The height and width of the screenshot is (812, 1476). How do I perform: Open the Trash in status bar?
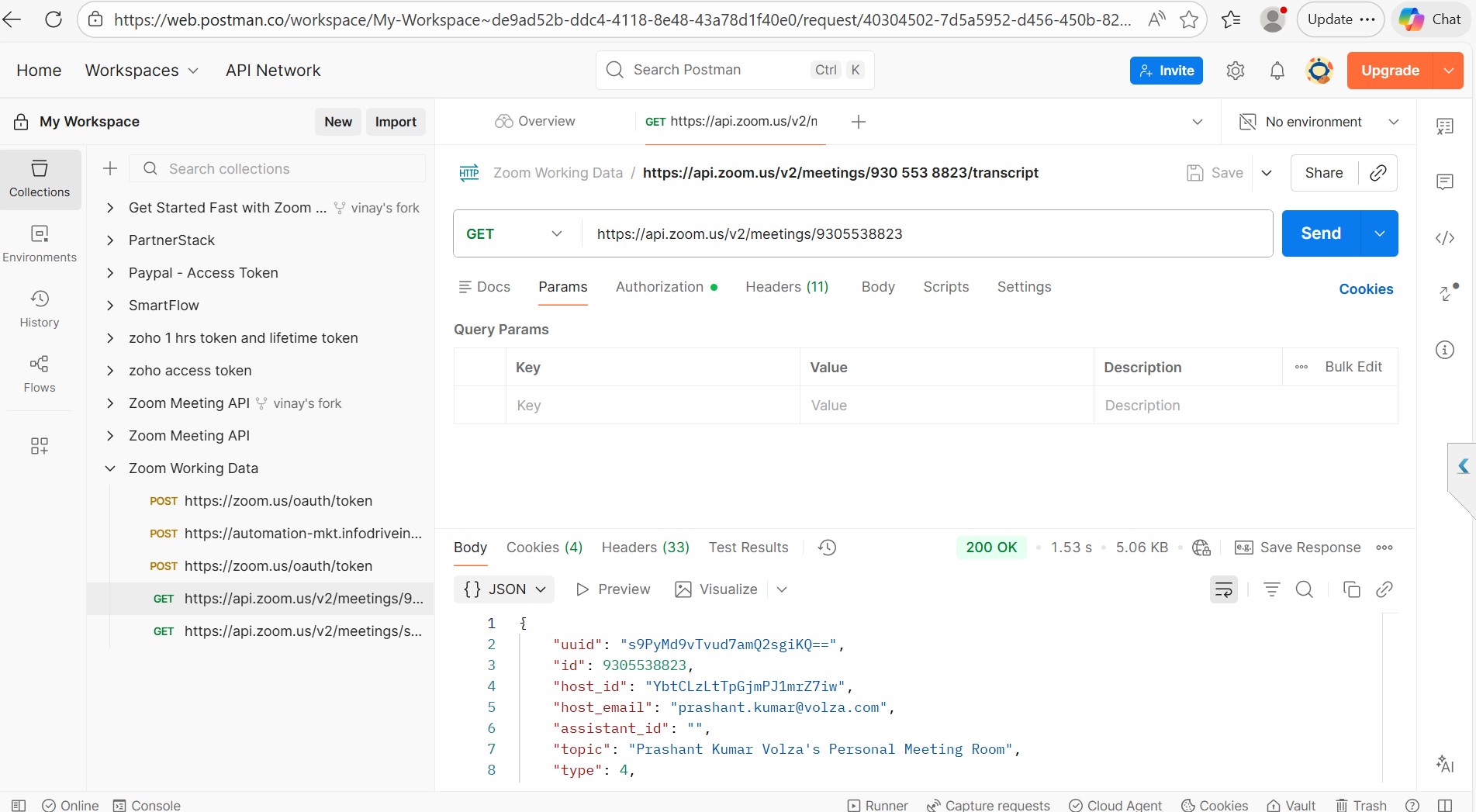pos(1360,805)
